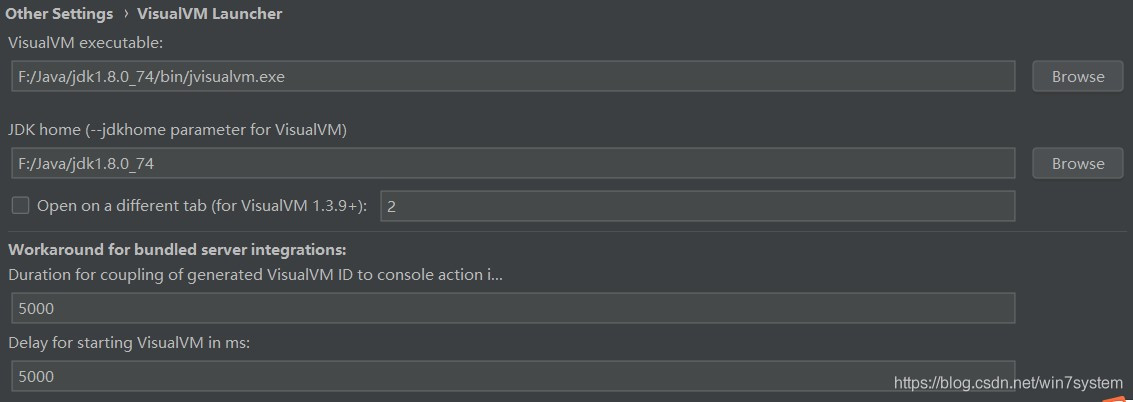Focus the Duration for coupling field

coord(512,308)
